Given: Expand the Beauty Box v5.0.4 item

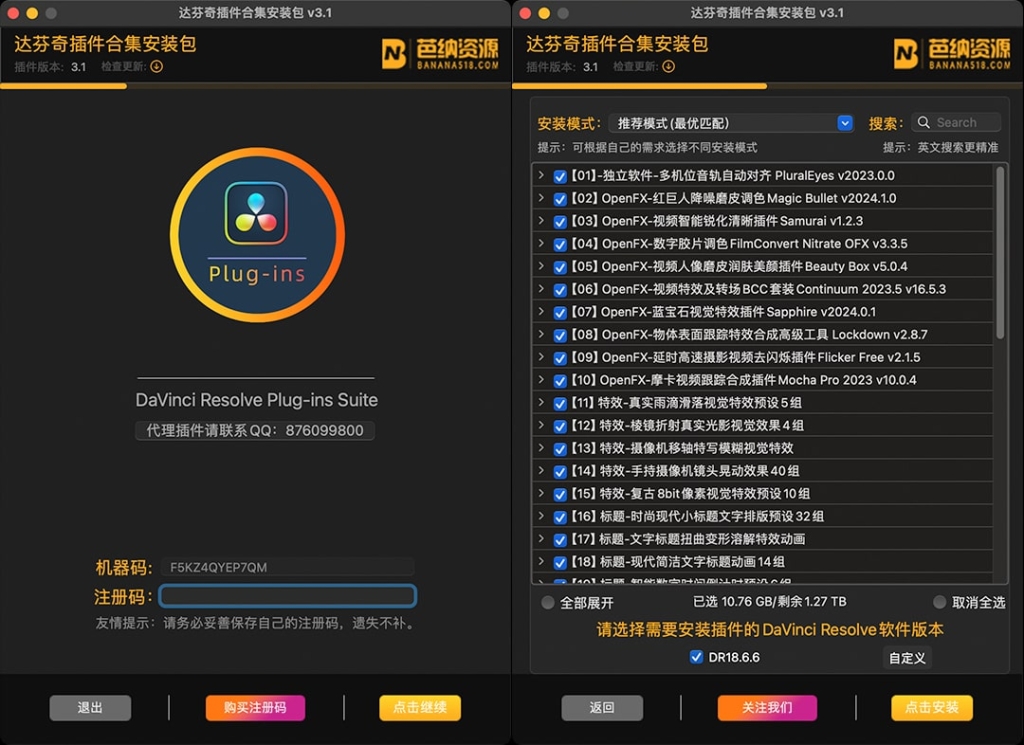Looking at the screenshot, I should click(541, 266).
